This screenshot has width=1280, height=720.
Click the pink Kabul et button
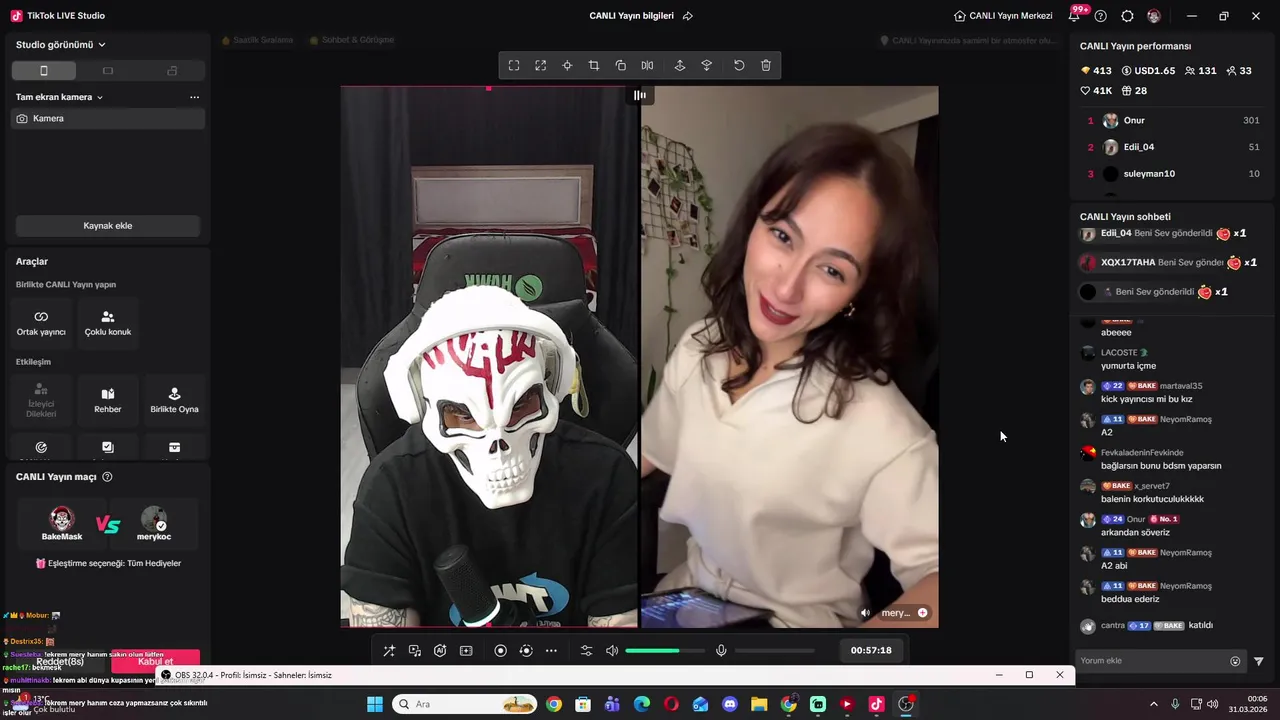tap(155, 661)
